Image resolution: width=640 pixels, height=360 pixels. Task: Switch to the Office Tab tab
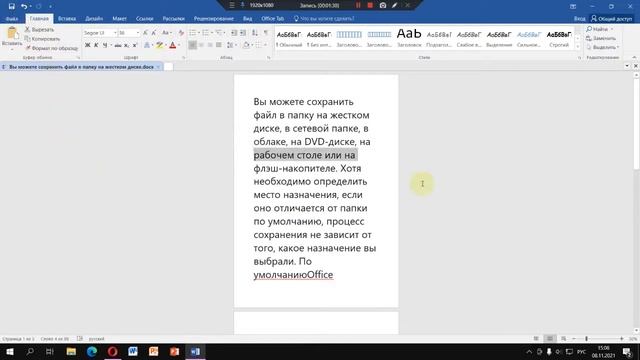(272, 19)
